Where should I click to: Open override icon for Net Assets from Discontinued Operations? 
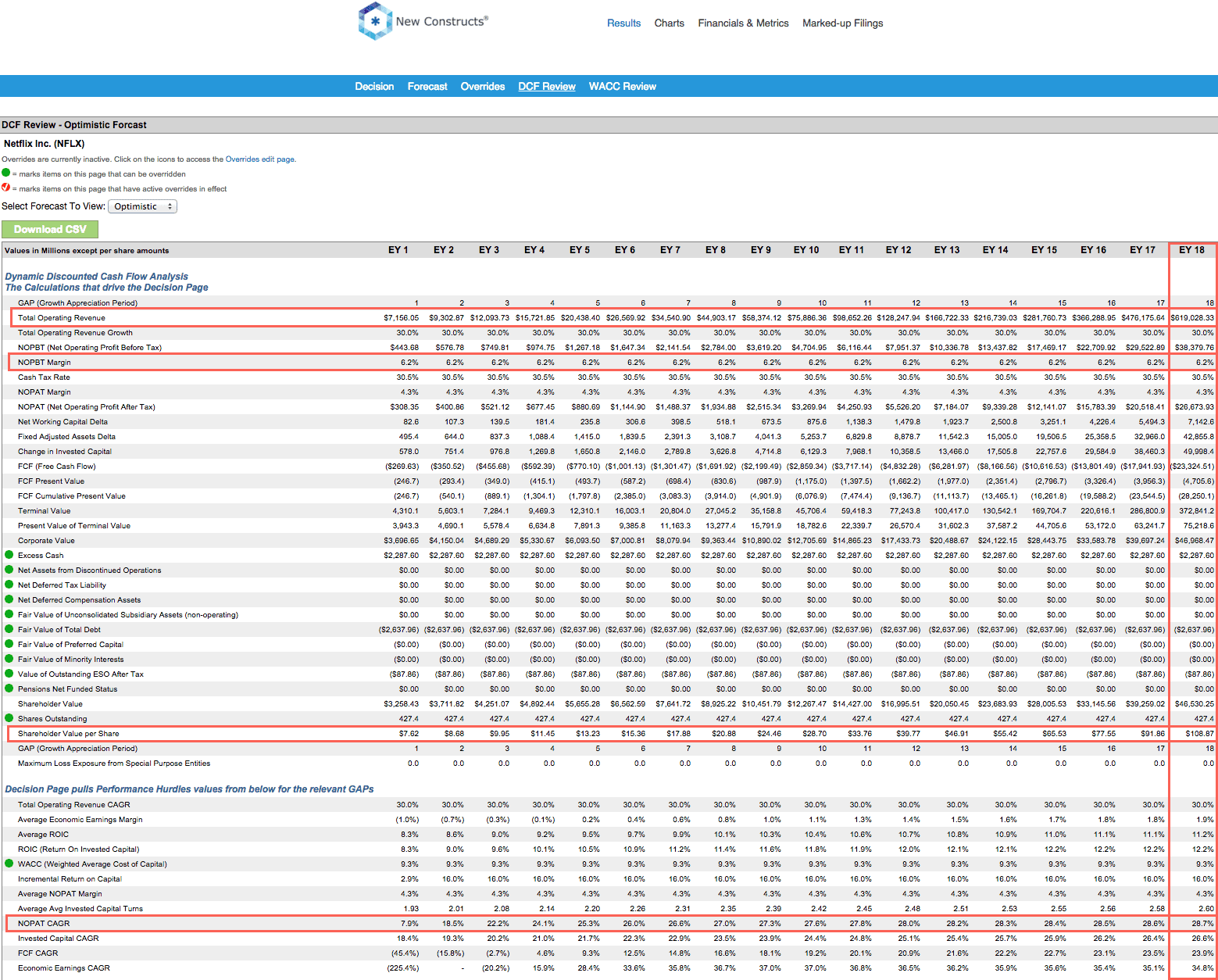coord(9,570)
